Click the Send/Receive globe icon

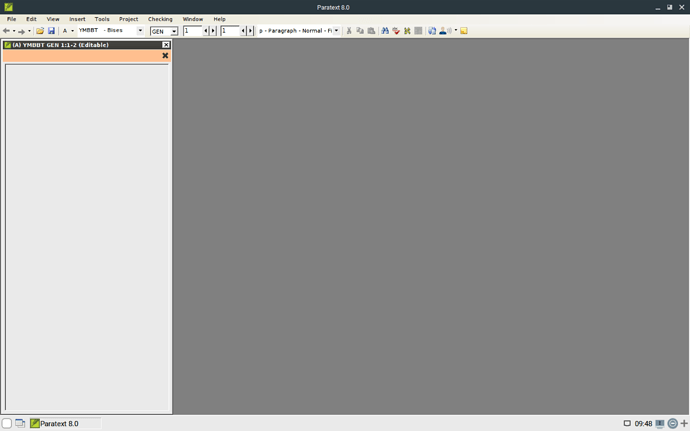(432, 31)
